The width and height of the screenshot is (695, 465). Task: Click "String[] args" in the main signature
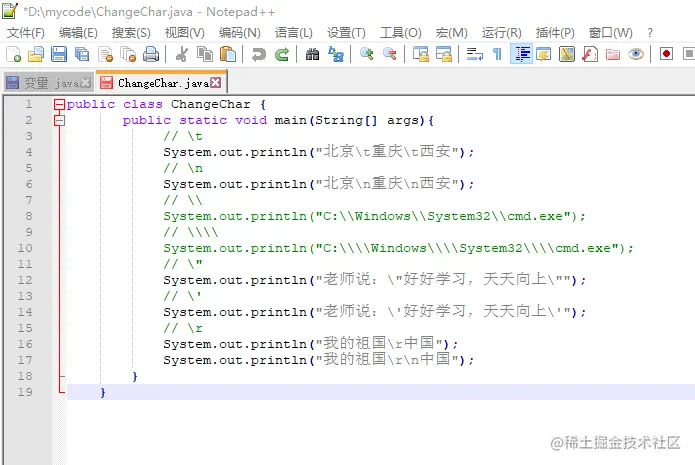pyautogui.click(x=367, y=120)
